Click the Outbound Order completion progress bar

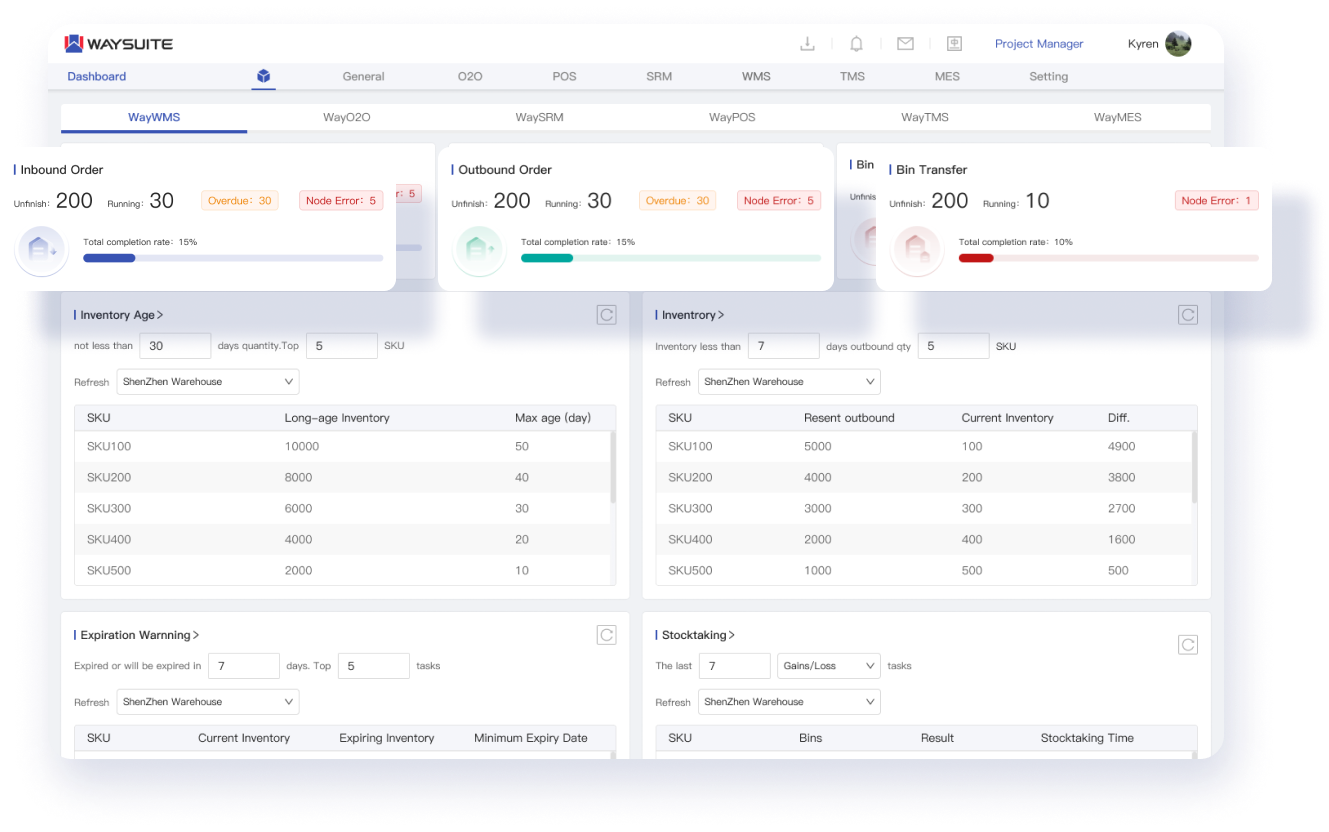pos(670,258)
